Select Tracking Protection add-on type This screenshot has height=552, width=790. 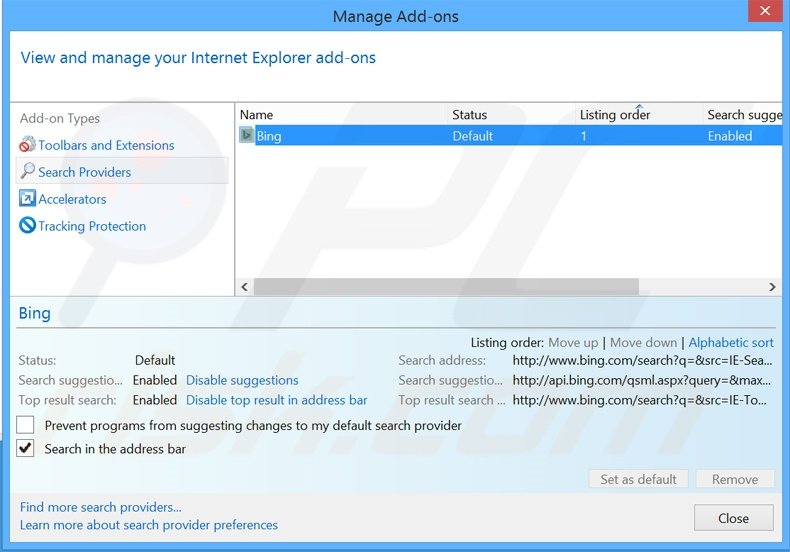tap(92, 226)
